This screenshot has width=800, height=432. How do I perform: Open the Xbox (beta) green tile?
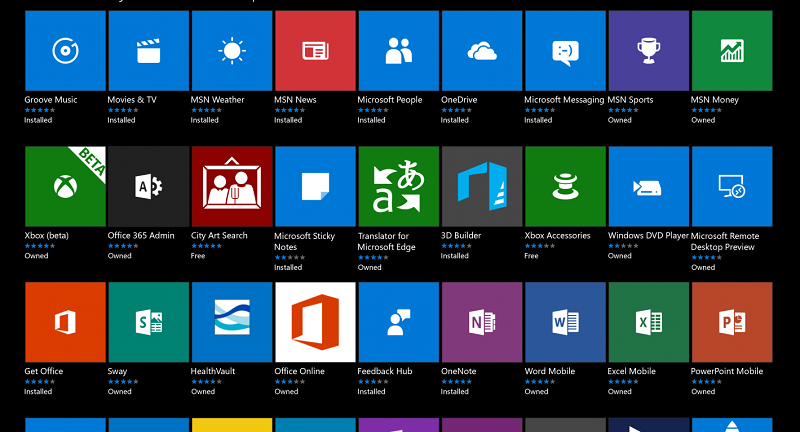[x=65, y=186]
